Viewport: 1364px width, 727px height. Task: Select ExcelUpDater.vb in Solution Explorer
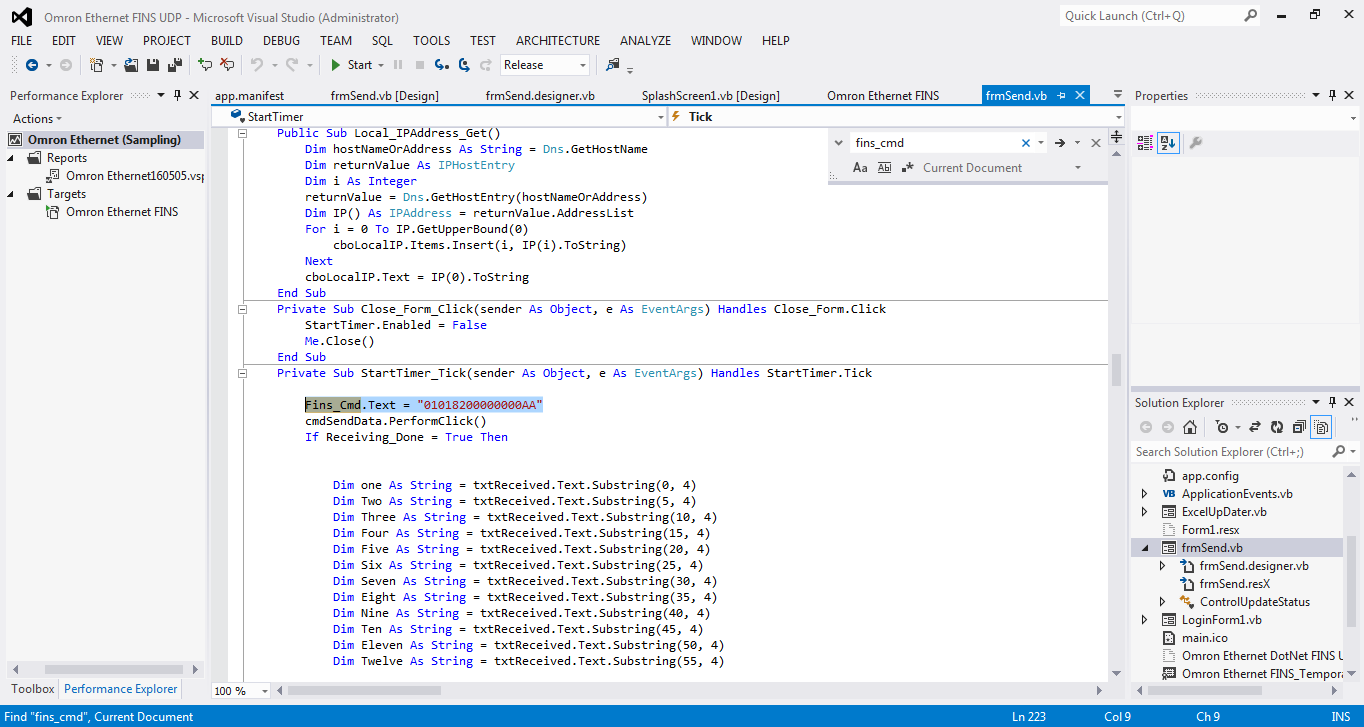pos(1224,512)
